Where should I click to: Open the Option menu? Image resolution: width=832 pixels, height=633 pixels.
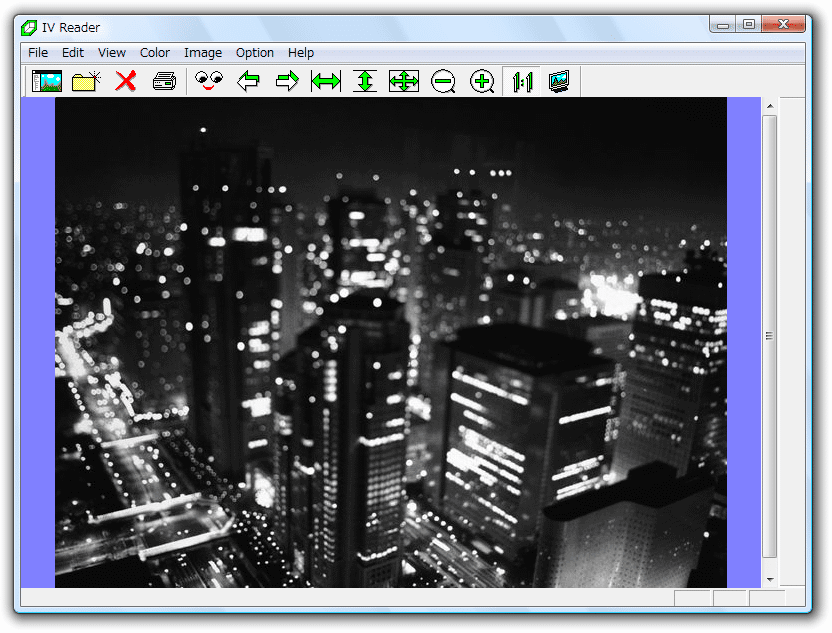click(255, 53)
